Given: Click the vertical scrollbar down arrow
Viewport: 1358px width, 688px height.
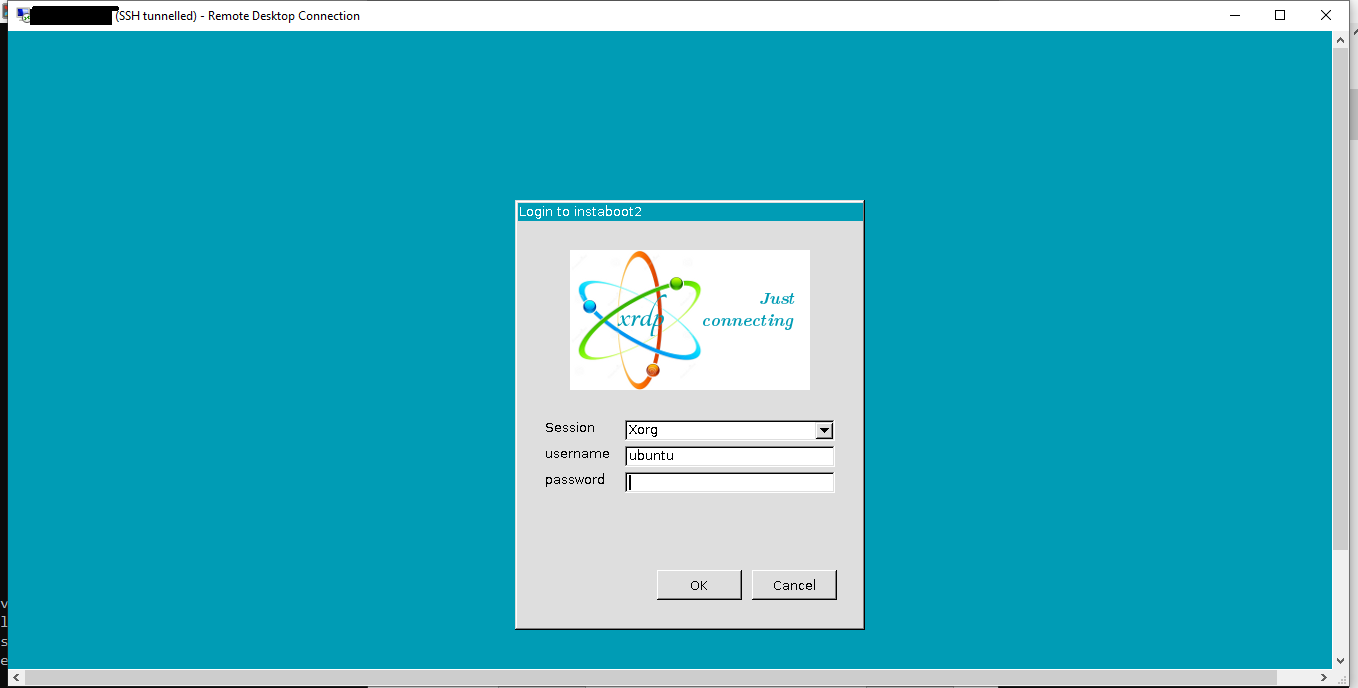Looking at the screenshot, I should coord(1340,660).
